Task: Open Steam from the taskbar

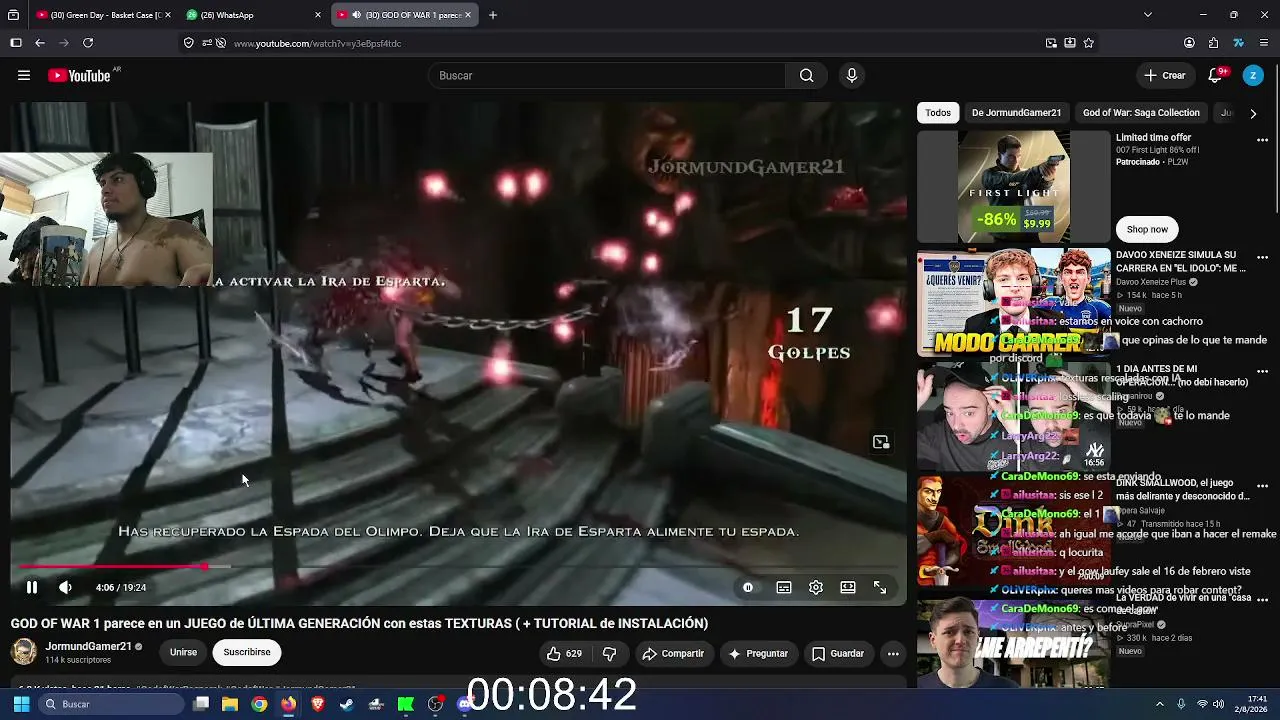Action: click(347, 704)
